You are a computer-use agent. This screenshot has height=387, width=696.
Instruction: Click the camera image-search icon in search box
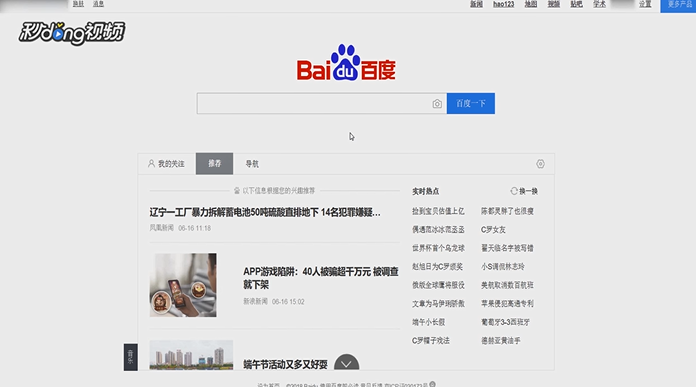pos(437,104)
